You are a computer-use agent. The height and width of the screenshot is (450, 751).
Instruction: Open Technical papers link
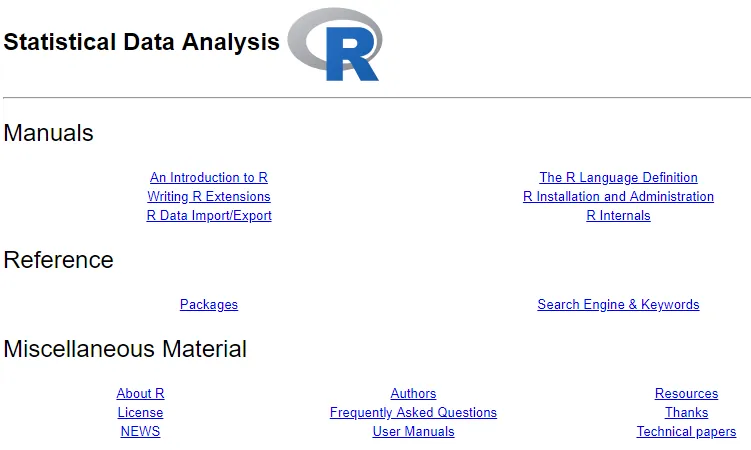(686, 432)
